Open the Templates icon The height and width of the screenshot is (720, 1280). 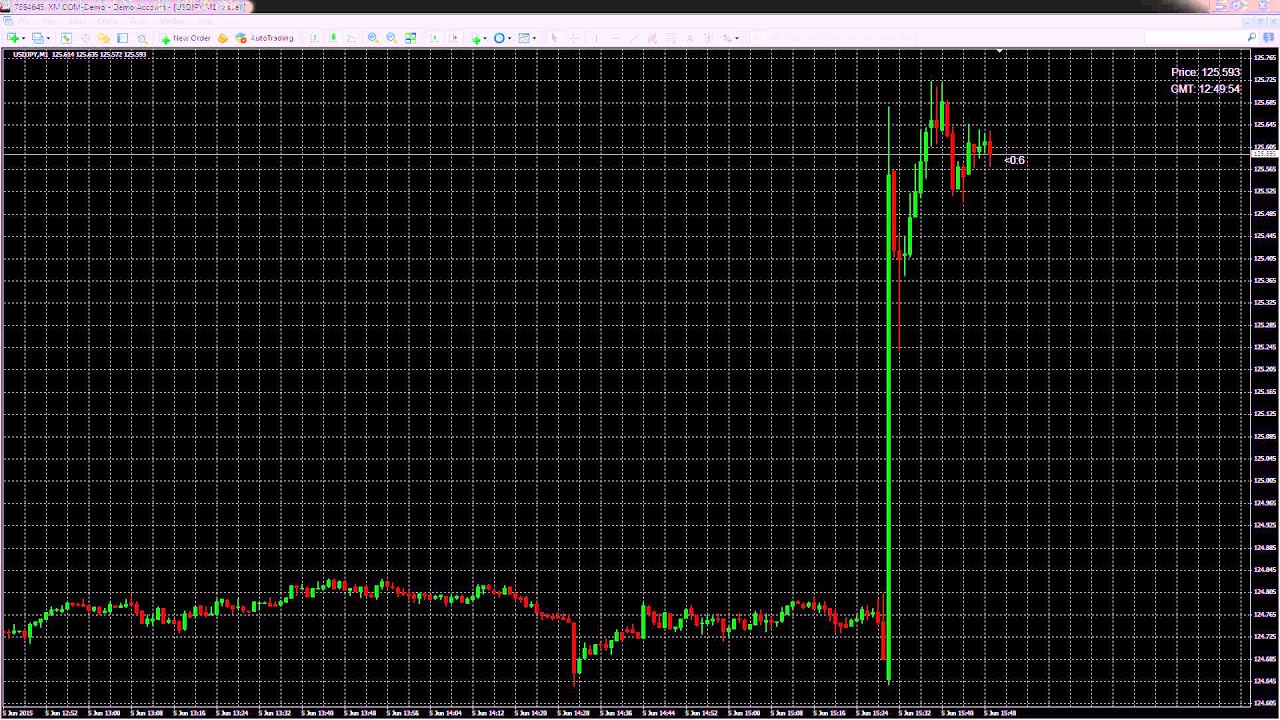[523, 38]
